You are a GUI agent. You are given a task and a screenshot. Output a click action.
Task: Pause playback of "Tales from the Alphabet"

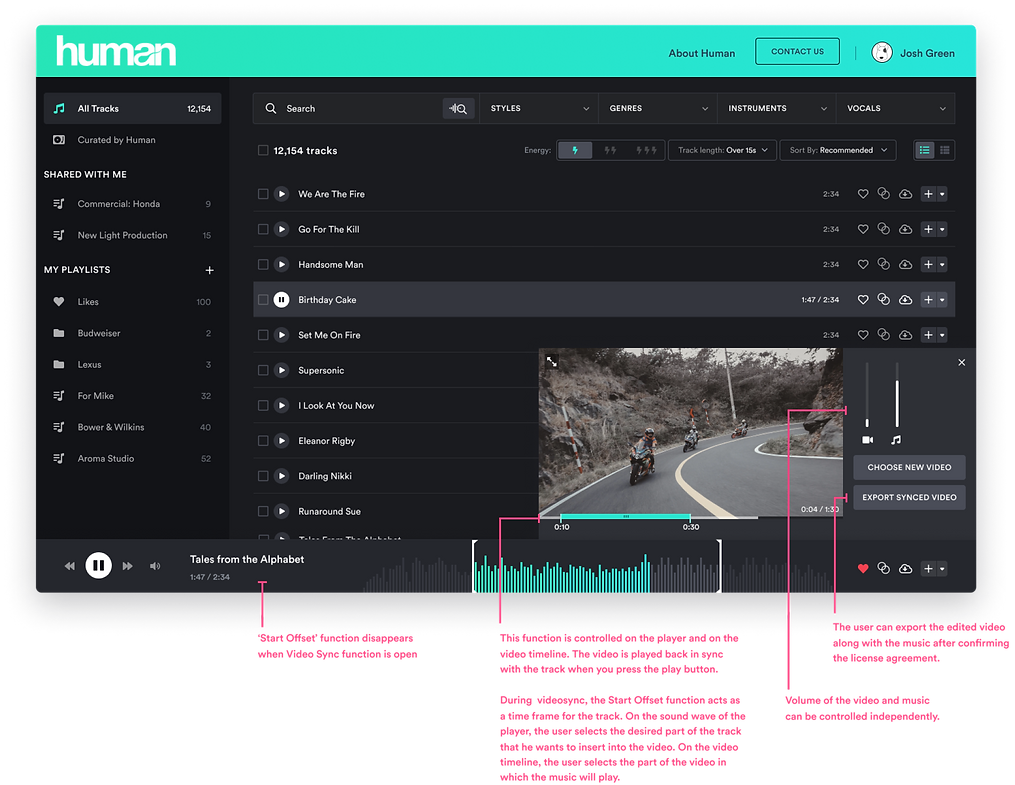(x=98, y=565)
